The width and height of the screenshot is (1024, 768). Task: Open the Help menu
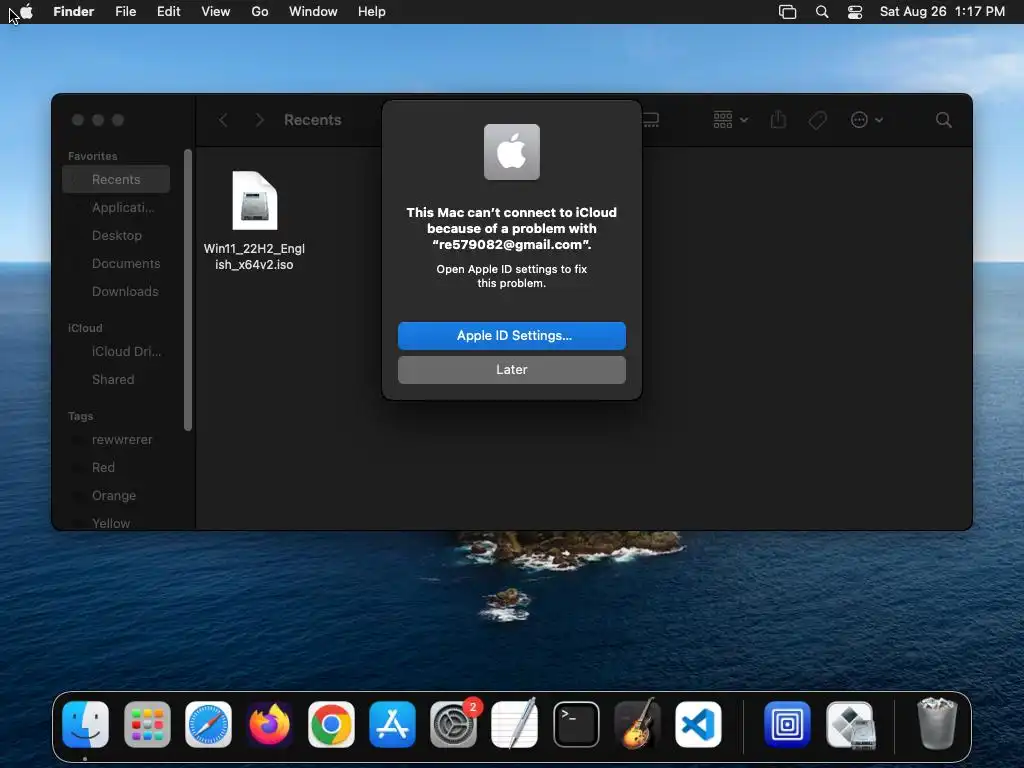click(x=372, y=12)
